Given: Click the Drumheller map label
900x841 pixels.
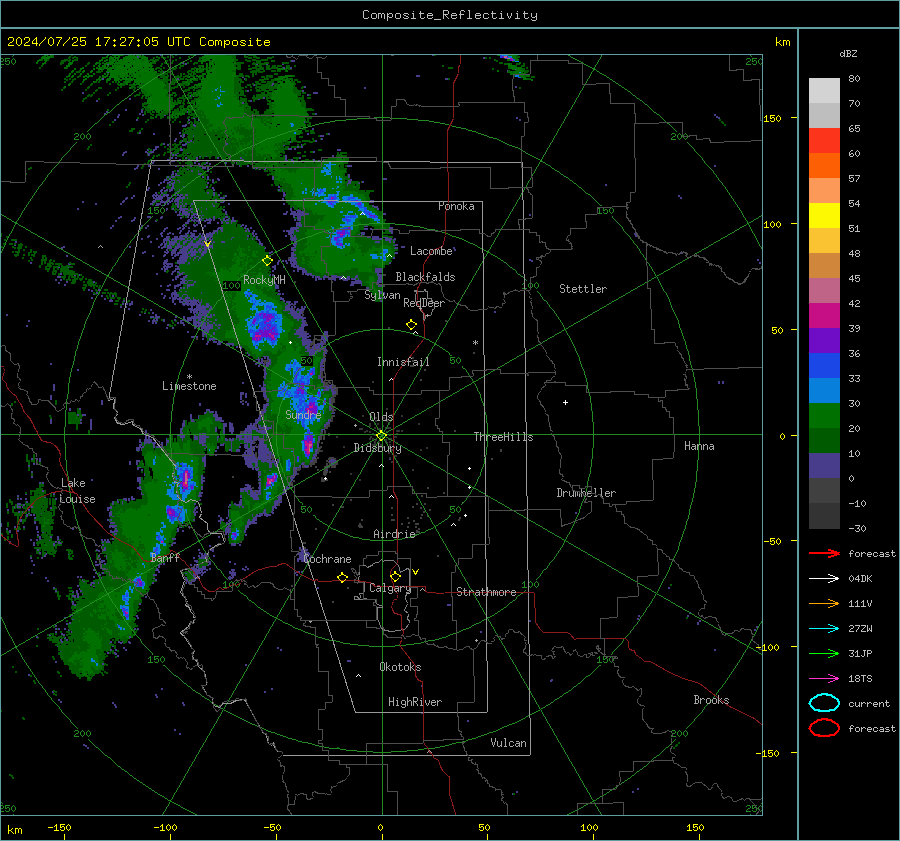Looking at the screenshot, I should [x=586, y=493].
